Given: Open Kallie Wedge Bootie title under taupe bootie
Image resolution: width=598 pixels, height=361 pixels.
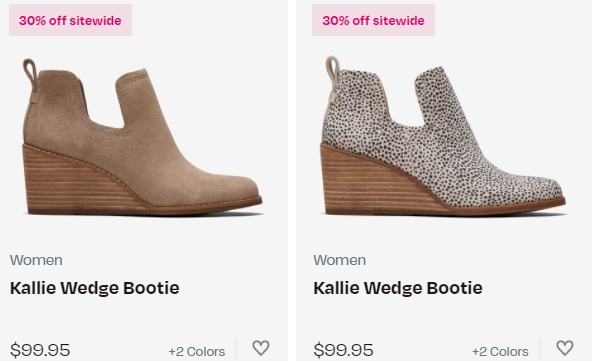Looking at the screenshot, I should coord(95,288).
